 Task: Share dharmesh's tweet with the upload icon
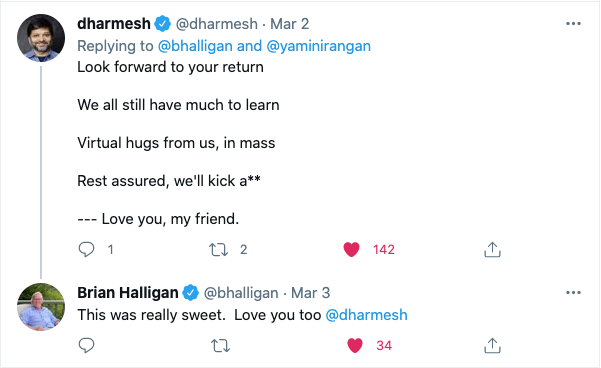click(x=492, y=250)
